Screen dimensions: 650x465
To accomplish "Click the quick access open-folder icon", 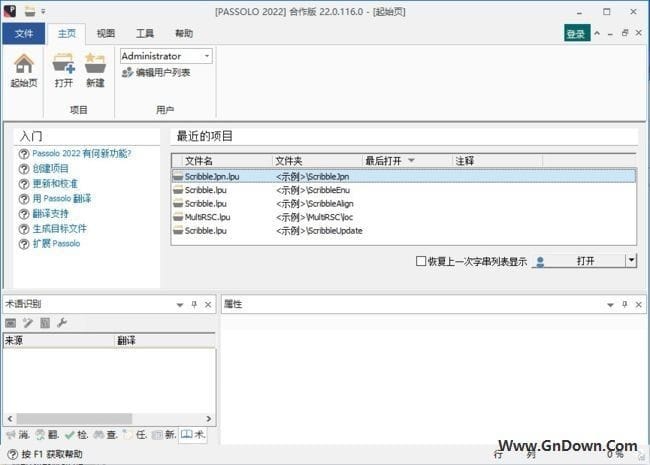I will coord(30,11).
